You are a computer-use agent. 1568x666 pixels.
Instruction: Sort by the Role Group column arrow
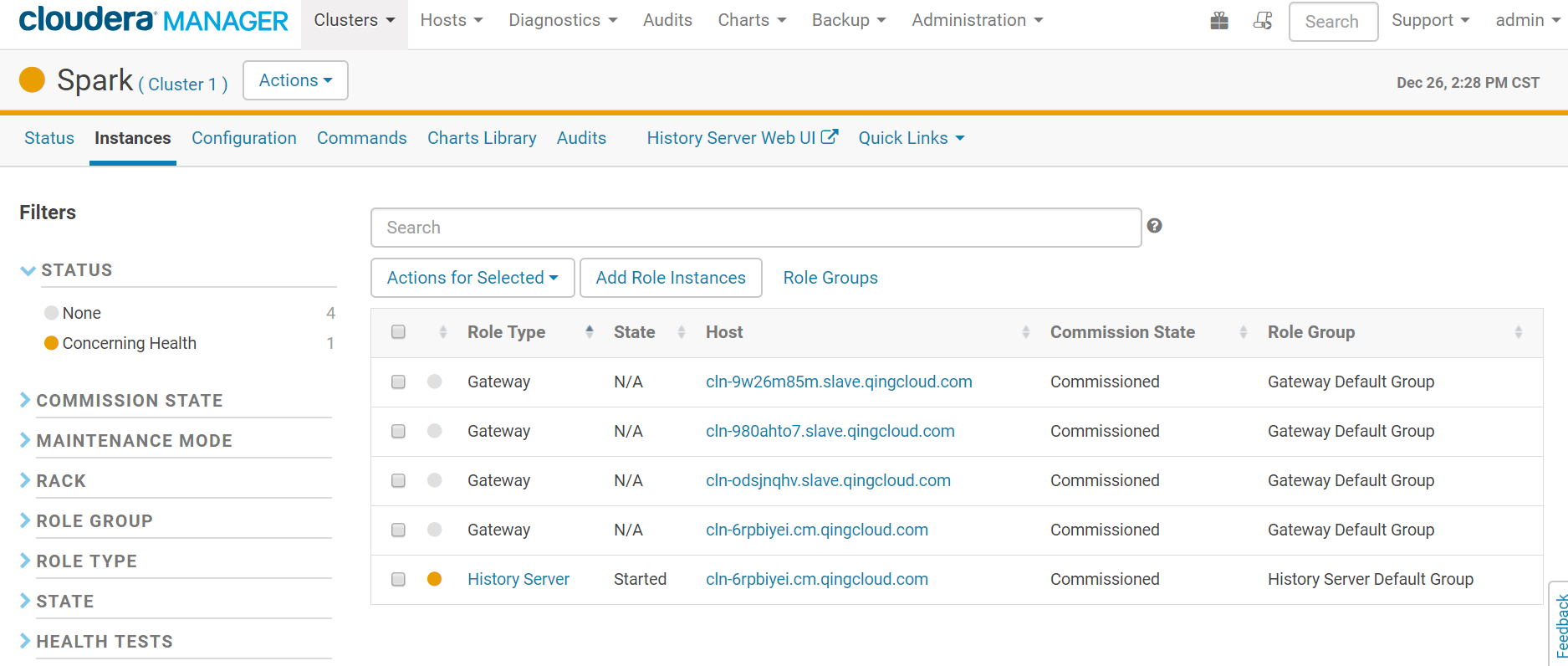tap(1519, 332)
